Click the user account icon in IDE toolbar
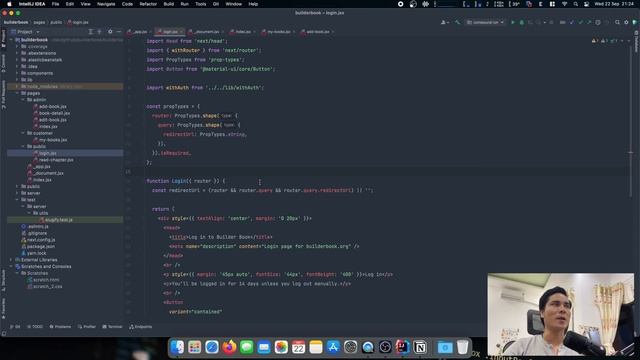The image size is (640, 360). click(x=444, y=22)
